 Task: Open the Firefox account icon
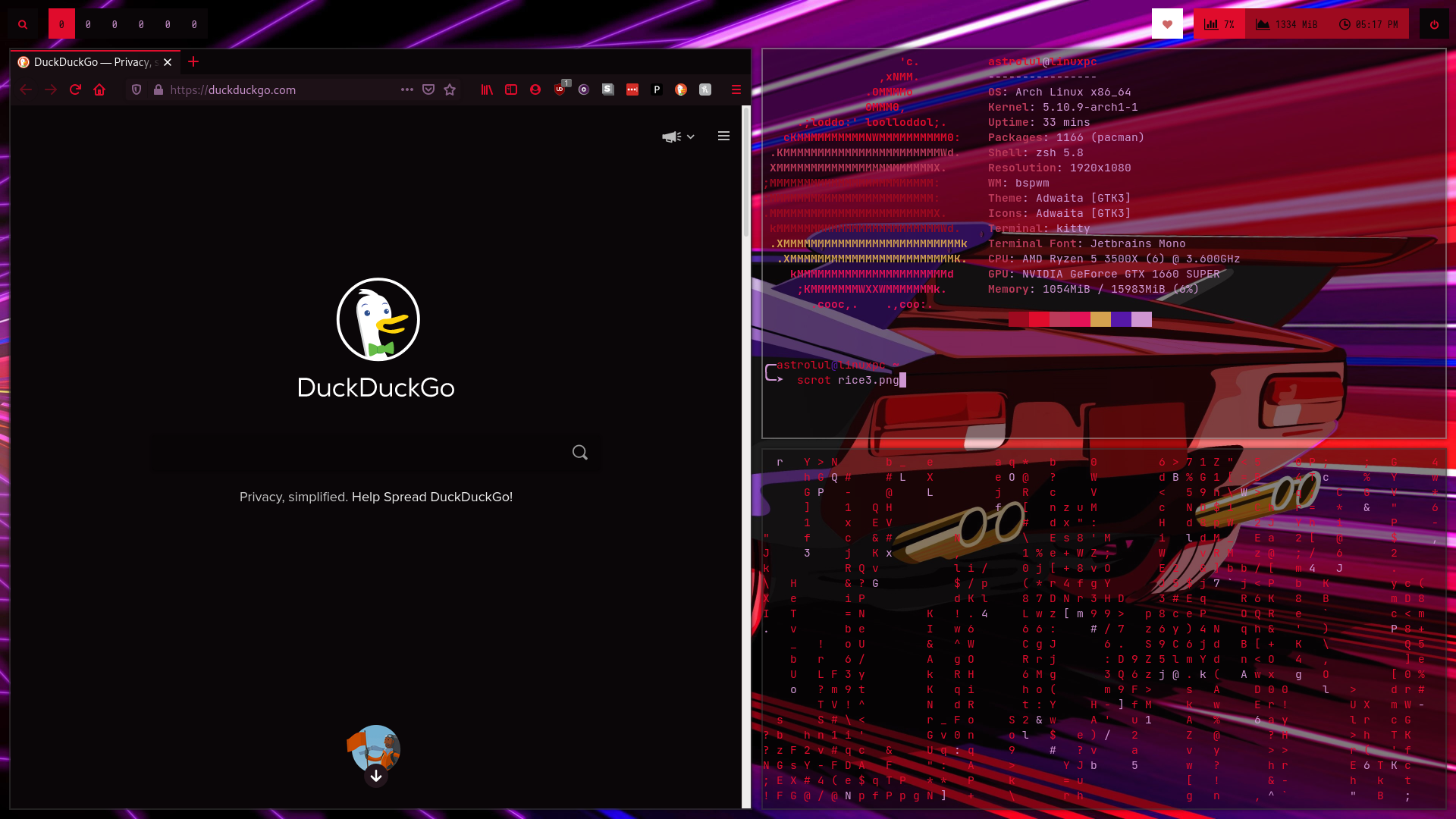pos(535,89)
